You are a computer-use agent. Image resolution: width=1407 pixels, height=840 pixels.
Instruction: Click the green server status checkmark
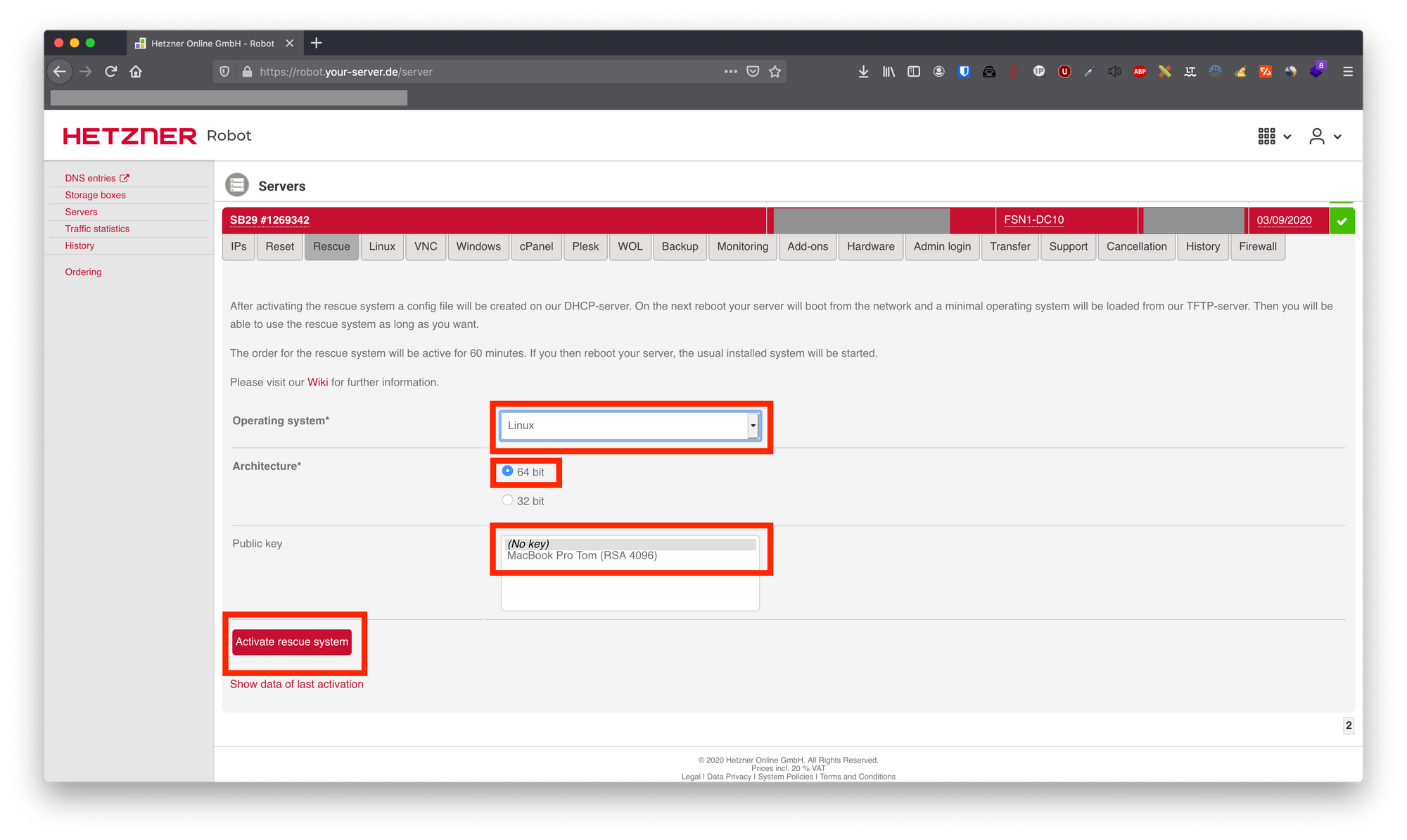[1342, 221]
